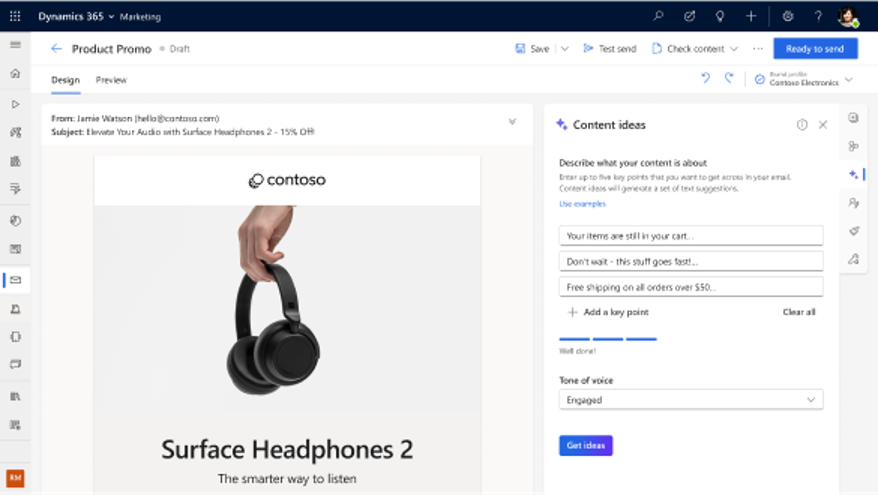
Task: Open the top icon in right toolbox
Action: pyautogui.click(x=853, y=118)
